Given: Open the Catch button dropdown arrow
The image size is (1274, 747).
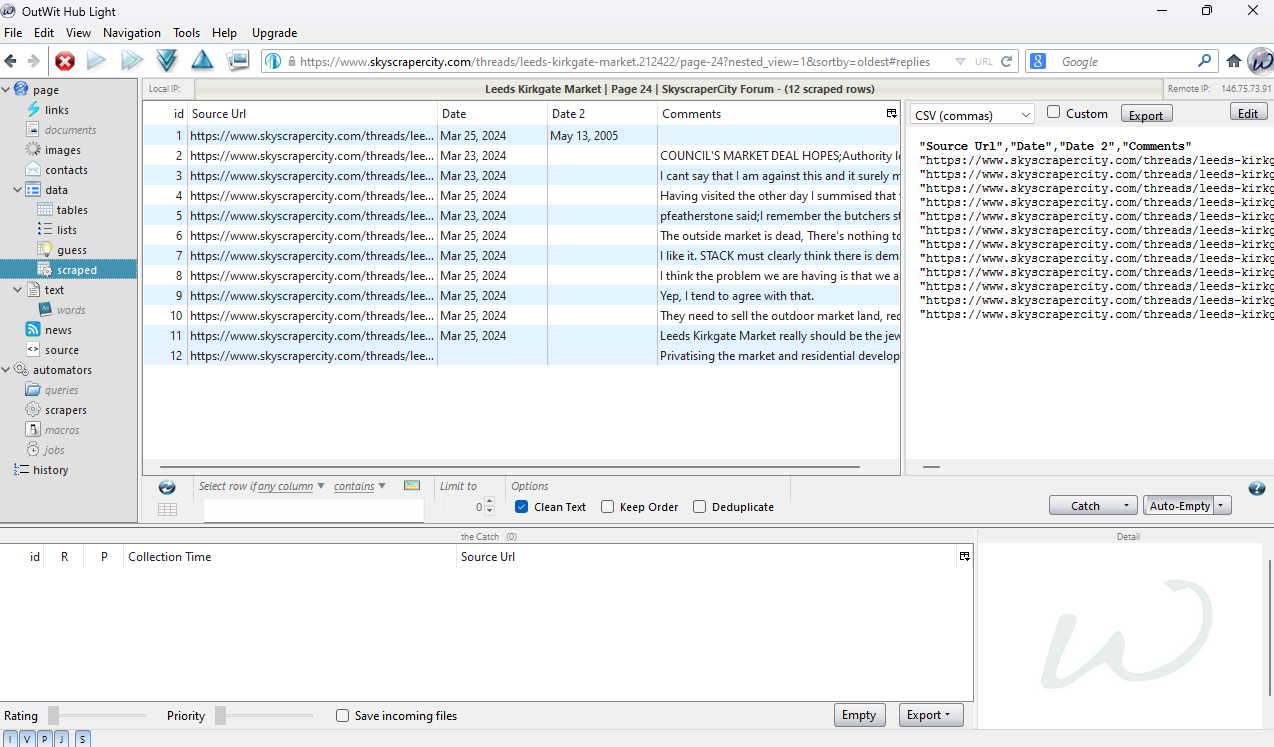Looking at the screenshot, I should point(1128,506).
